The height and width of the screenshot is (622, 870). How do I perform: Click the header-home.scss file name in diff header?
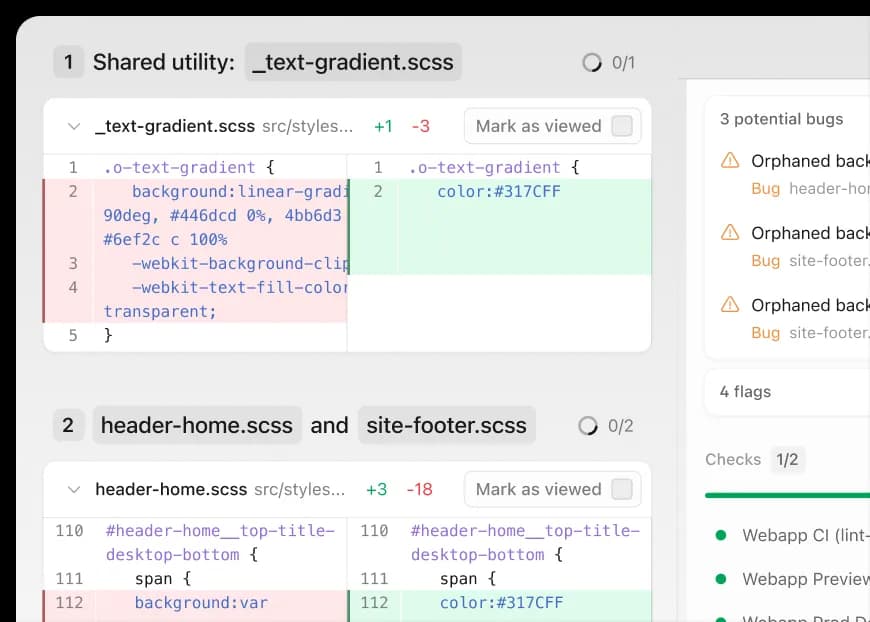click(171, 489)
